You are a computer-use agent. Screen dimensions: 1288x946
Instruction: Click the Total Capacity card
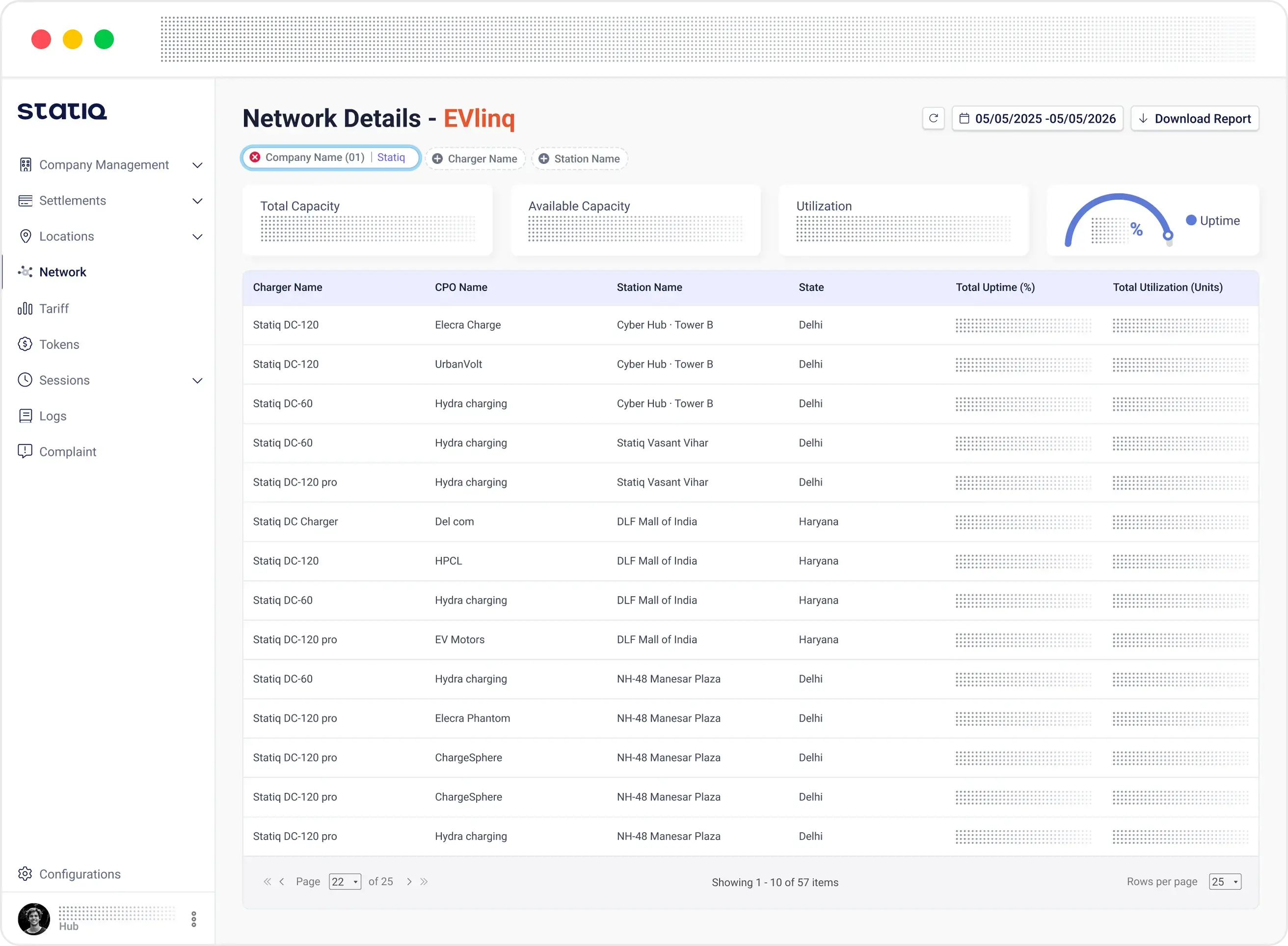[x=367, y=220]
